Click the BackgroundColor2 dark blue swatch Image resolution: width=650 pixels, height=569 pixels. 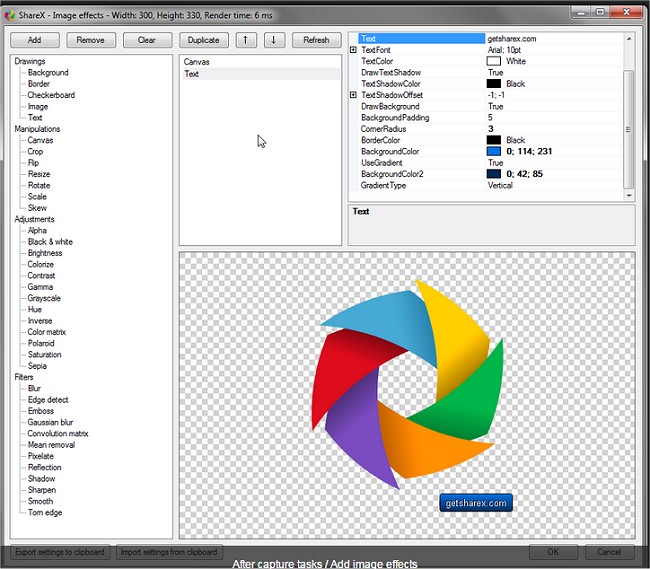[x=493, y=174]
